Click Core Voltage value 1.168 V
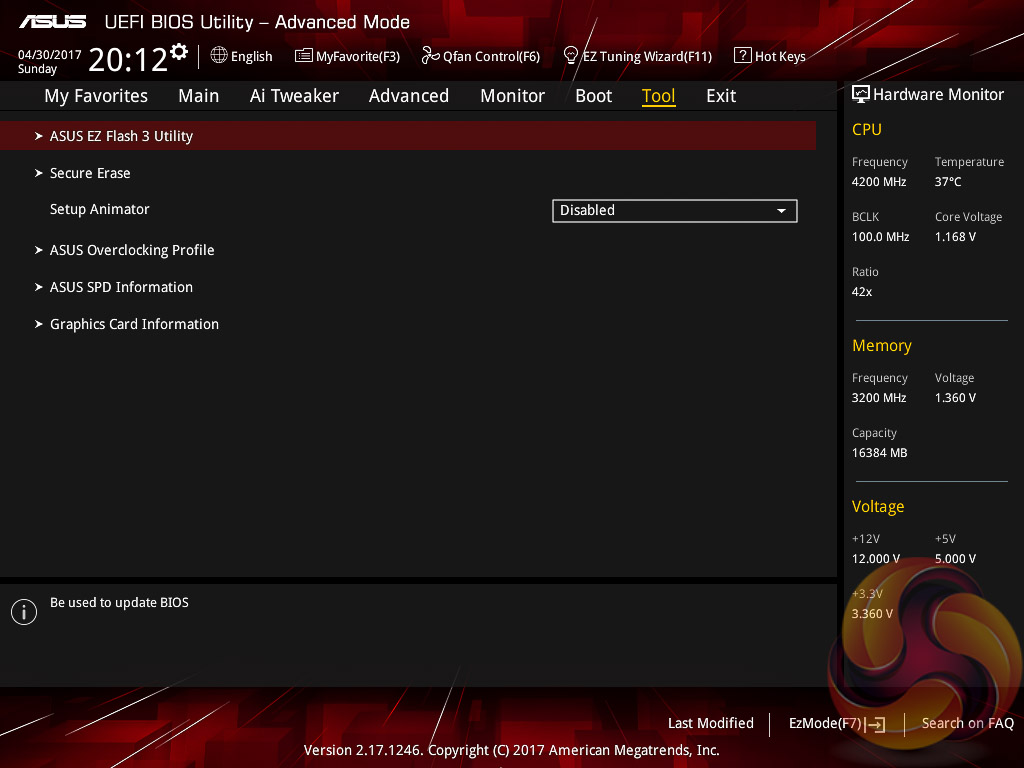This screenshot has width=1024, height=768. pyautogui.click(x=955, y=236)
